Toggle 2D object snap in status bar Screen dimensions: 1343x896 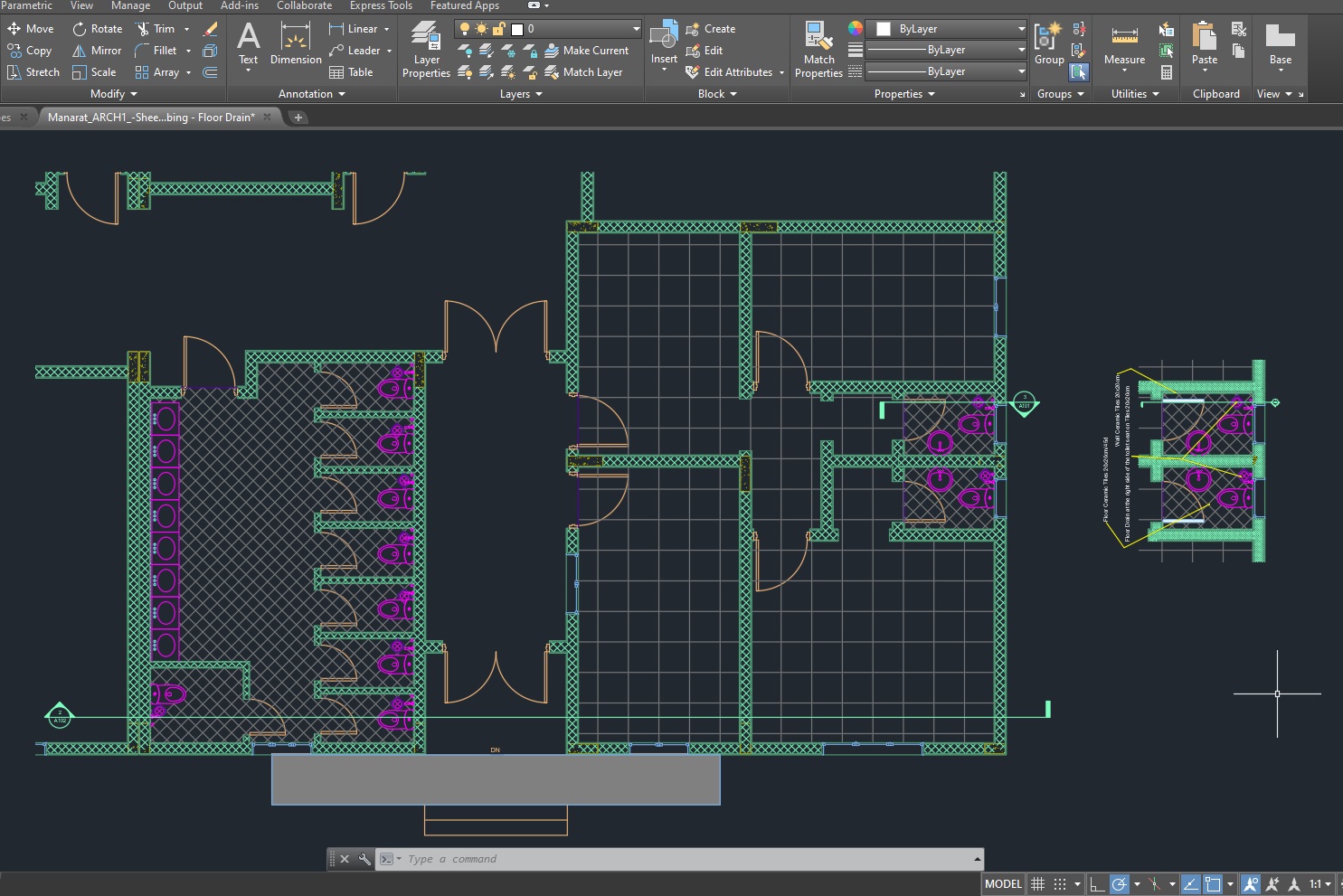point(1213,884)
